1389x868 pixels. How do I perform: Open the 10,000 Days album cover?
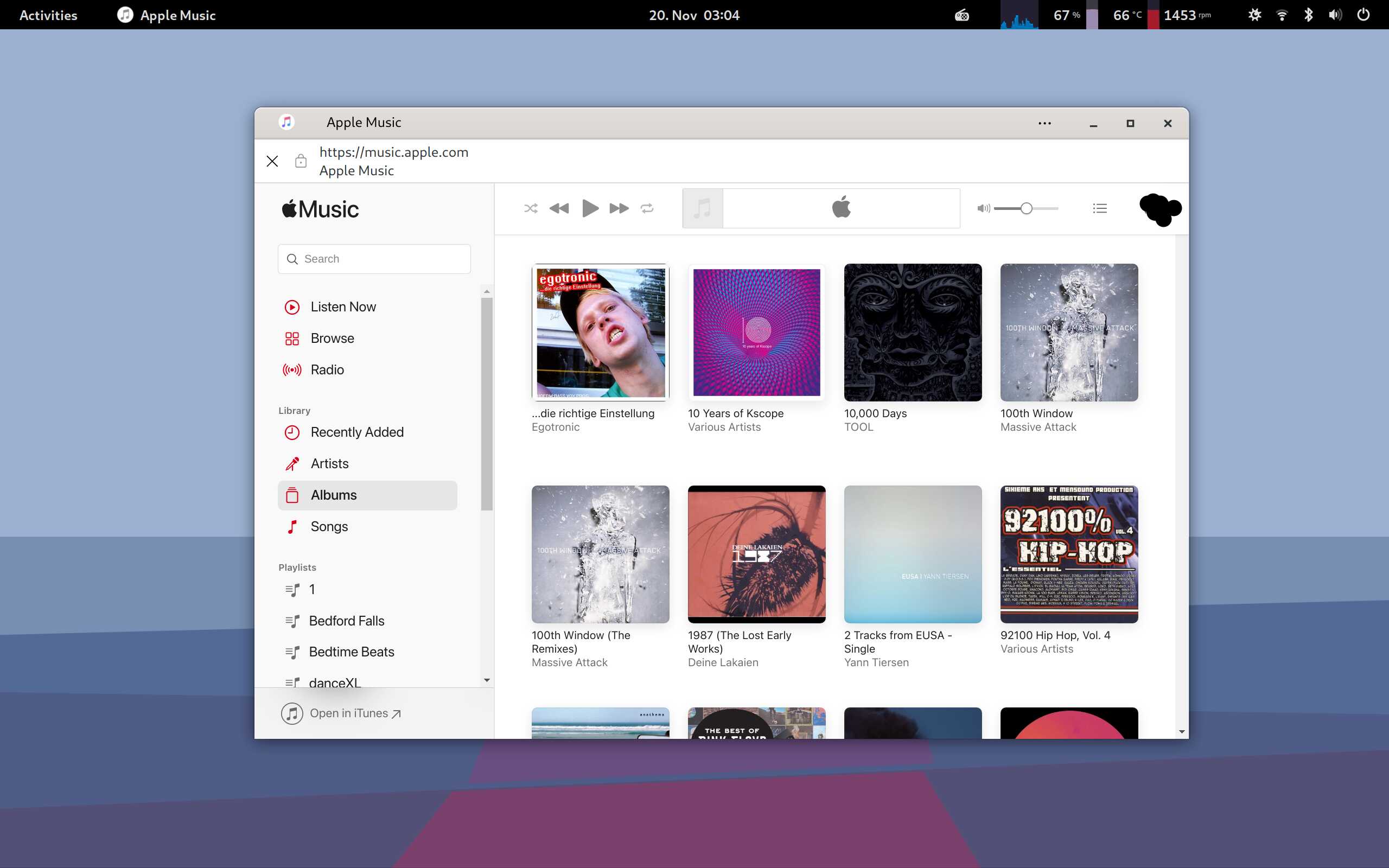(x=913, y=333)
